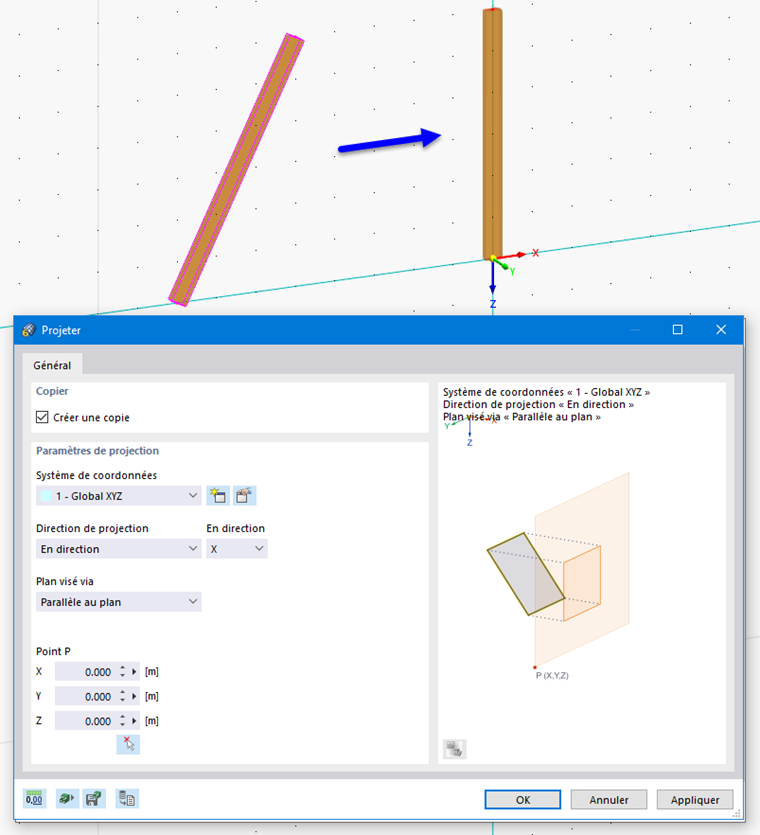760x835 pixels.
Task: Open the arrow menu beside Point P X field
Action: 135,672
